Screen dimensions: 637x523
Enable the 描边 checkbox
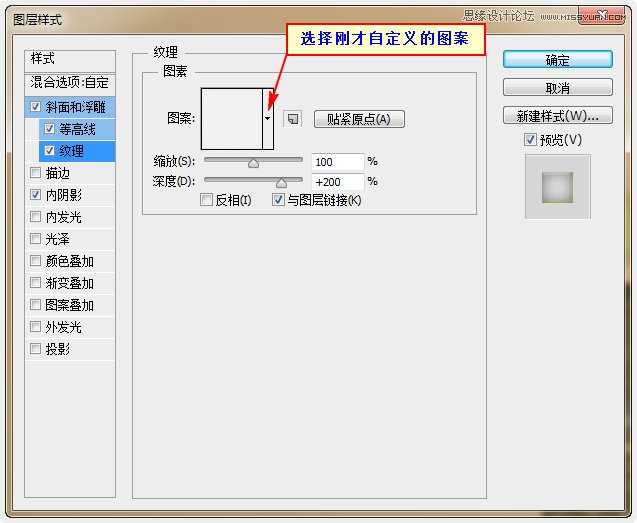tap(35, 173)
